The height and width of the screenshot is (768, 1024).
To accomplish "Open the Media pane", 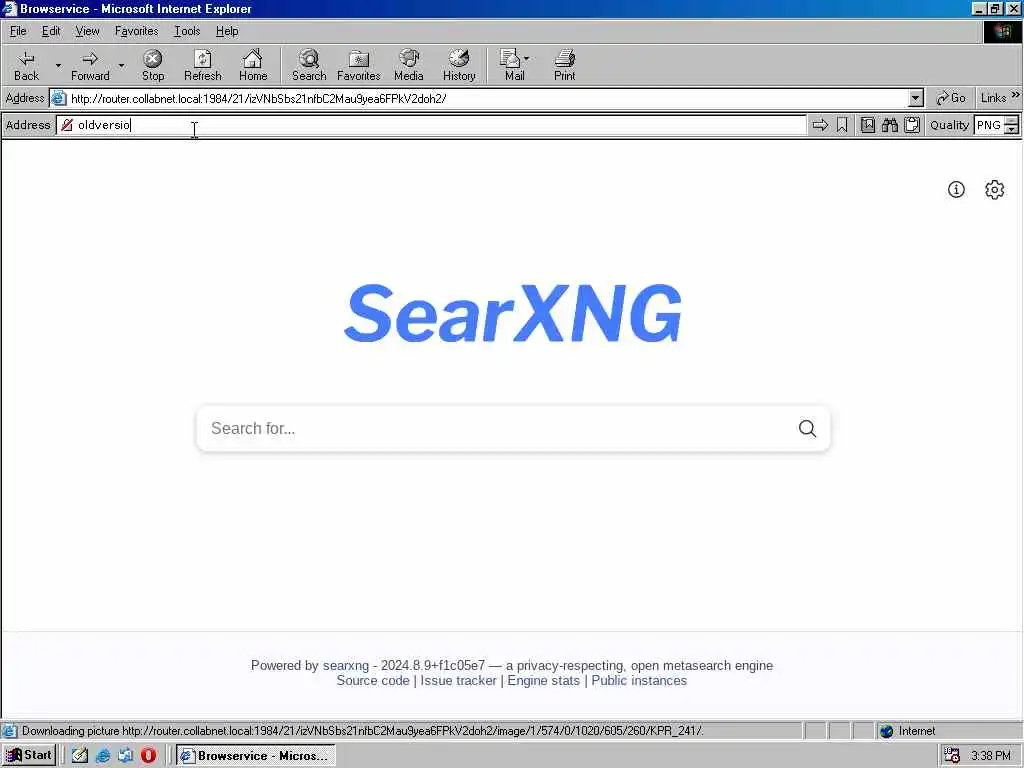I will (x=409, y=65).
